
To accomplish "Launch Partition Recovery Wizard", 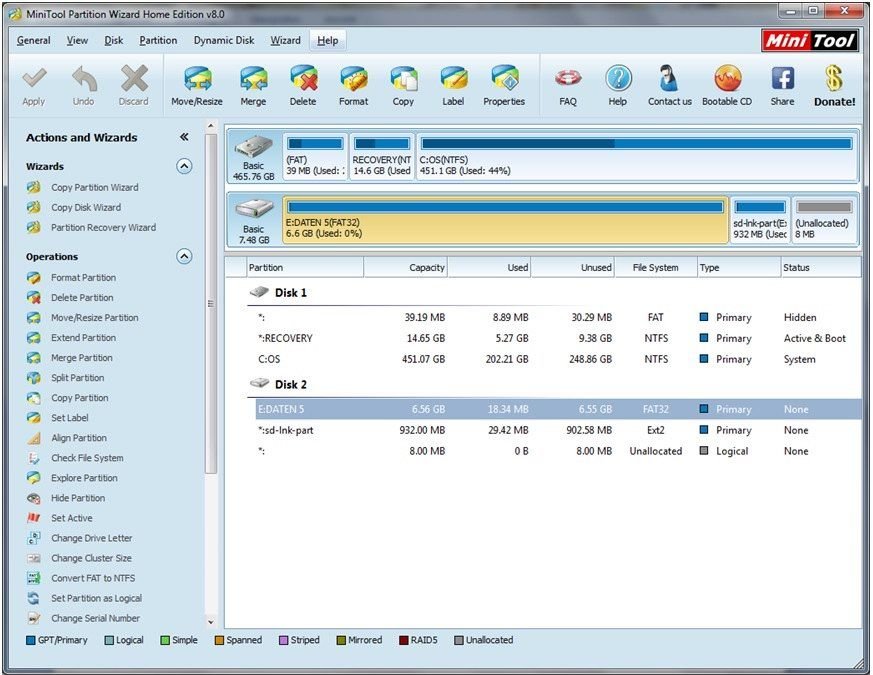I will point(104,228).
